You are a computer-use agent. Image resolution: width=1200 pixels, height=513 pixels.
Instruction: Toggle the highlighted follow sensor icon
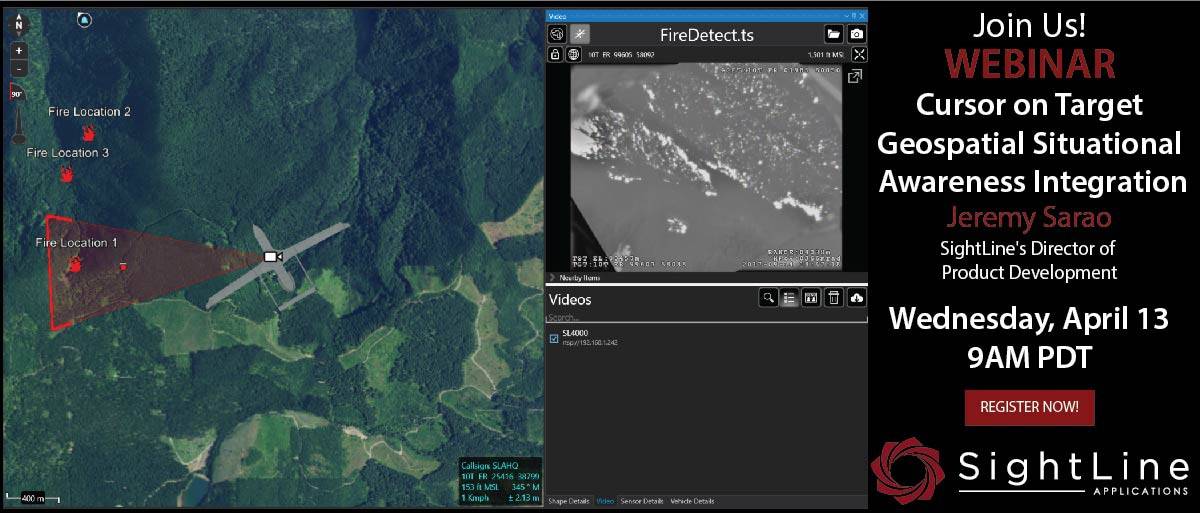tap(581, 34)
